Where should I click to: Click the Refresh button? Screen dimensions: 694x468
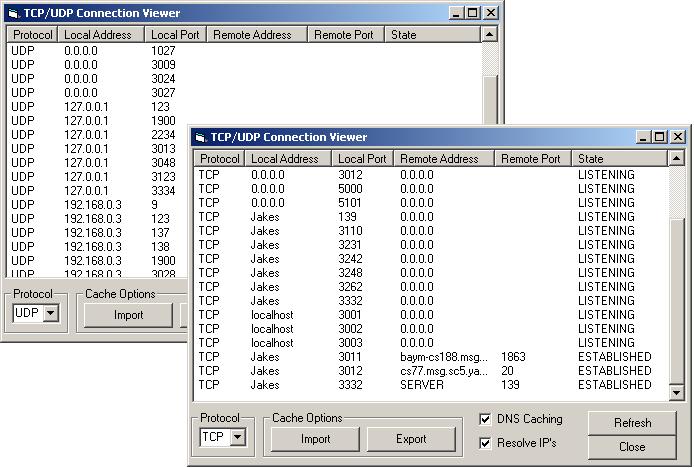pos(632,423)
